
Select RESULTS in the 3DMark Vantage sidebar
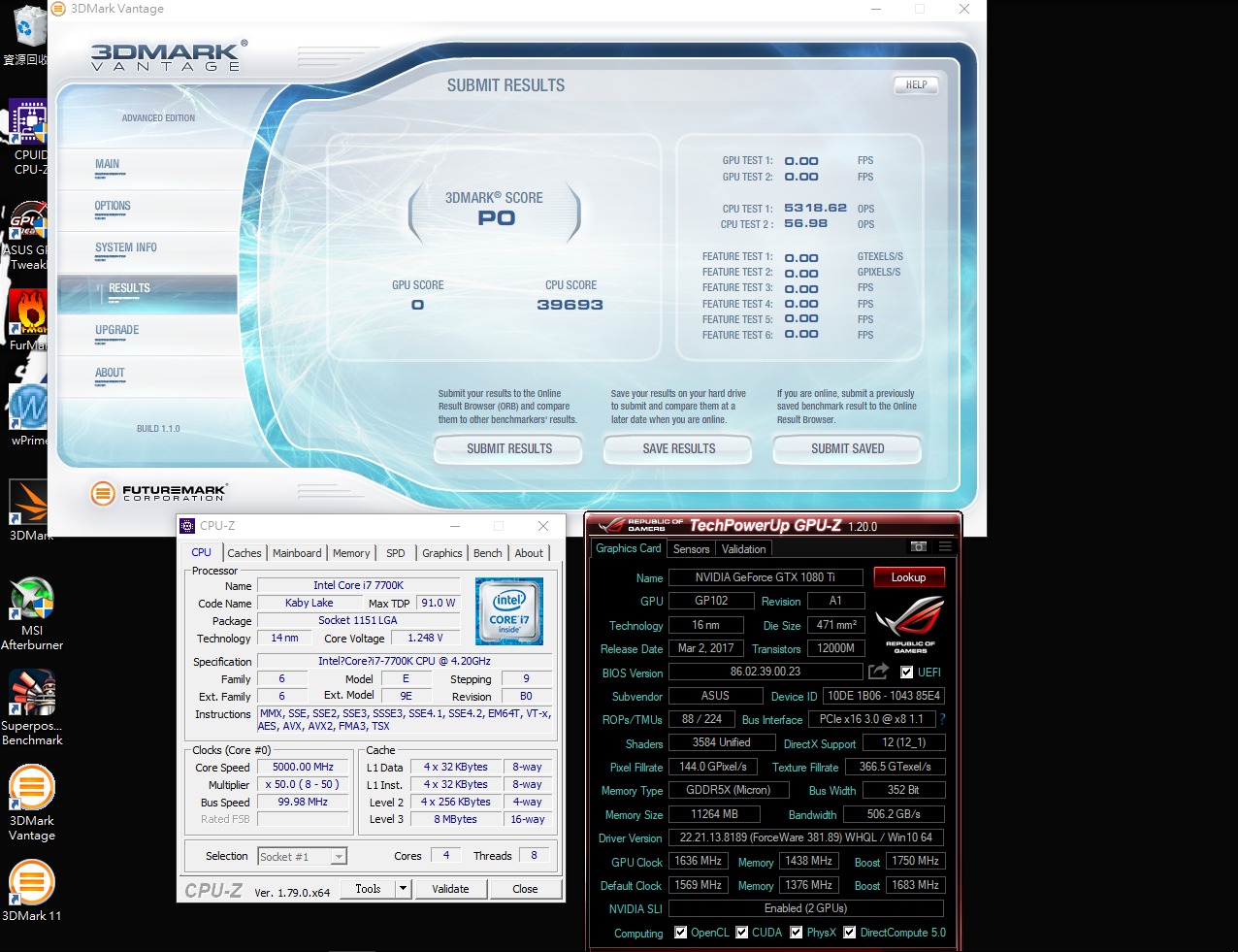[147, 294]
